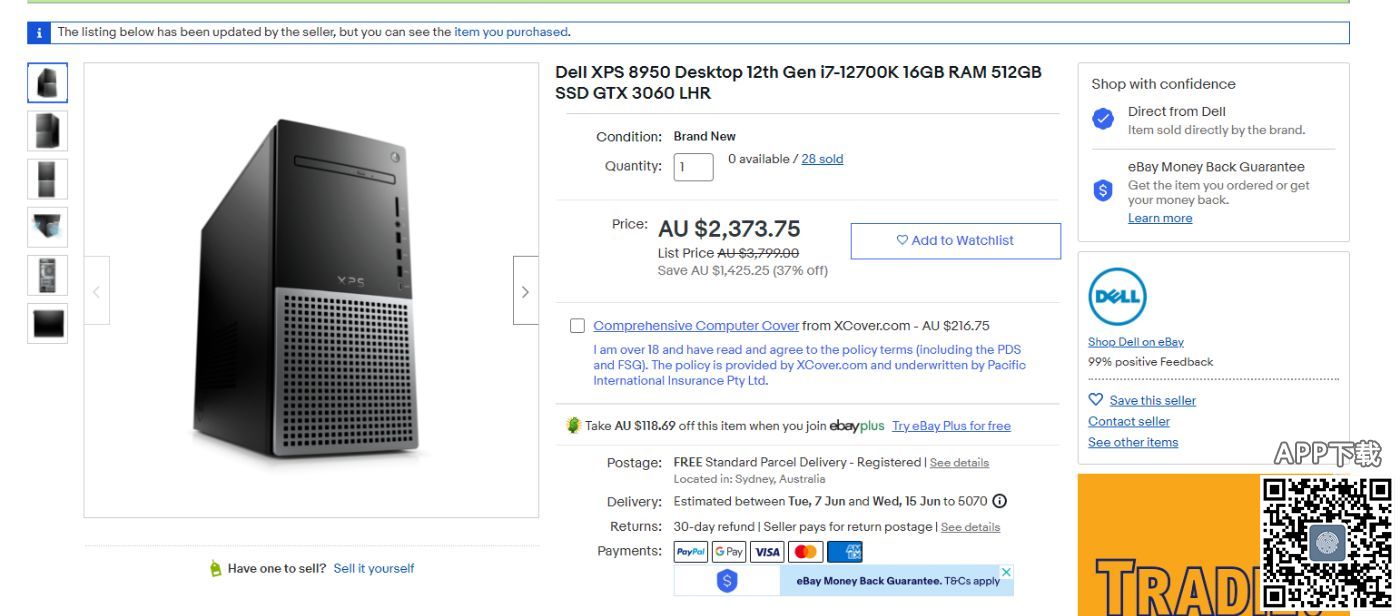
Task: Select the last product thumbnail
Action: tap(47, 324)
